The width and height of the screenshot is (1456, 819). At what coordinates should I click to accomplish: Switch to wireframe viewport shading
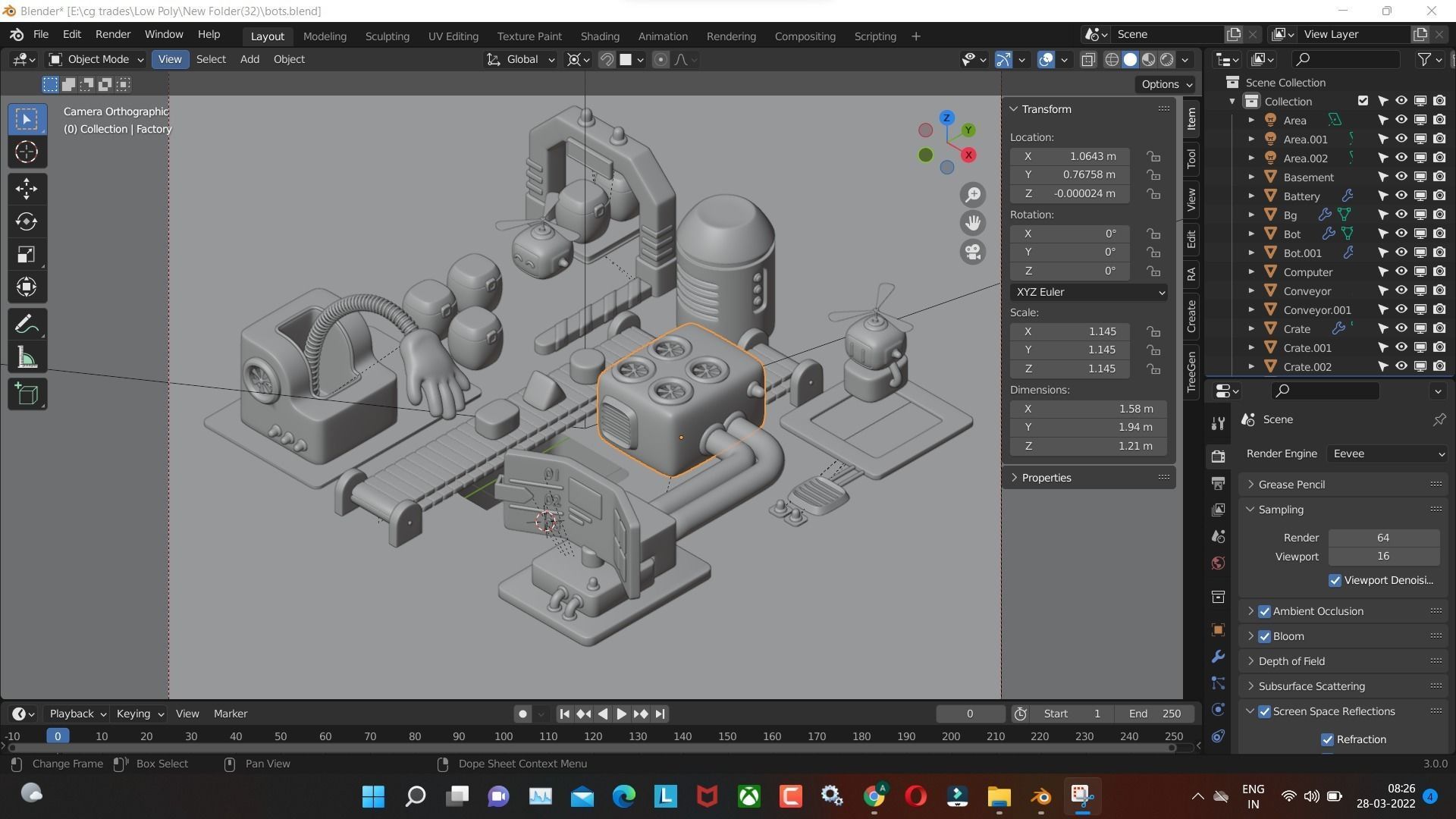click(1112, 60)
